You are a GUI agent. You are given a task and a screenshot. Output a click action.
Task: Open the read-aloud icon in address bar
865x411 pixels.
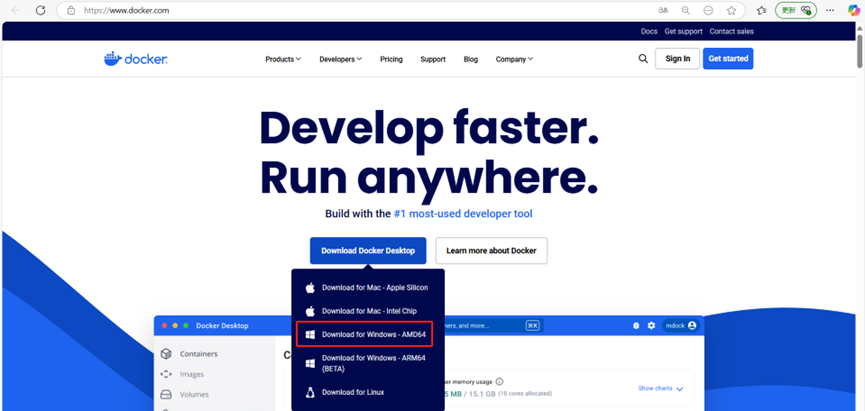tap(663, 10)
